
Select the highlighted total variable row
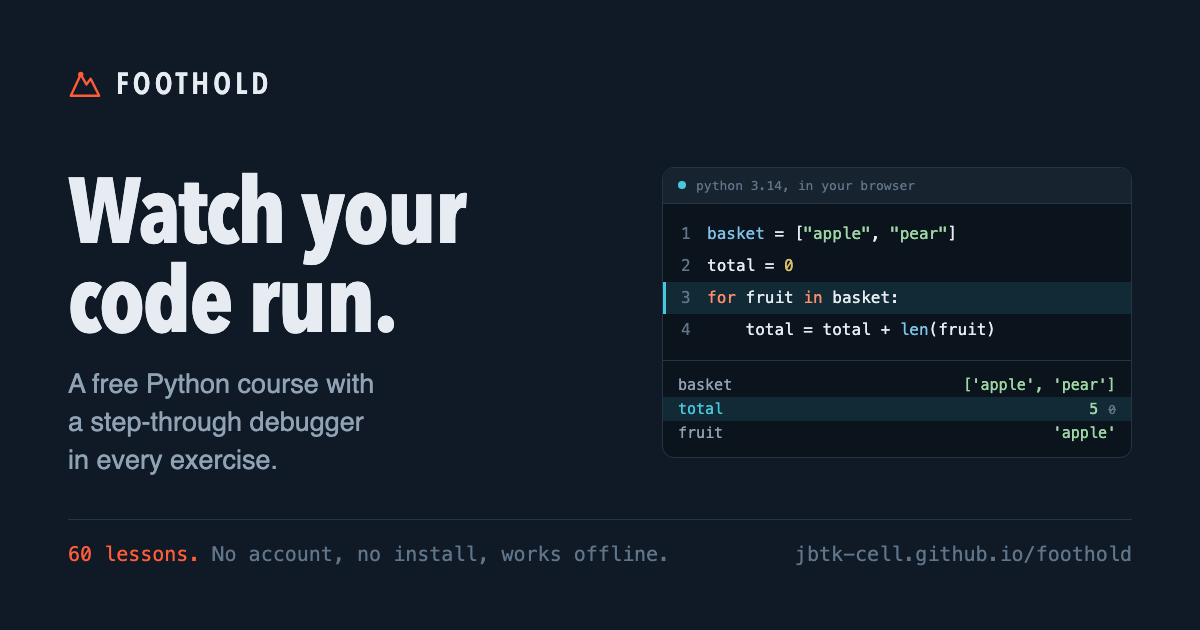tap(897, 409)
